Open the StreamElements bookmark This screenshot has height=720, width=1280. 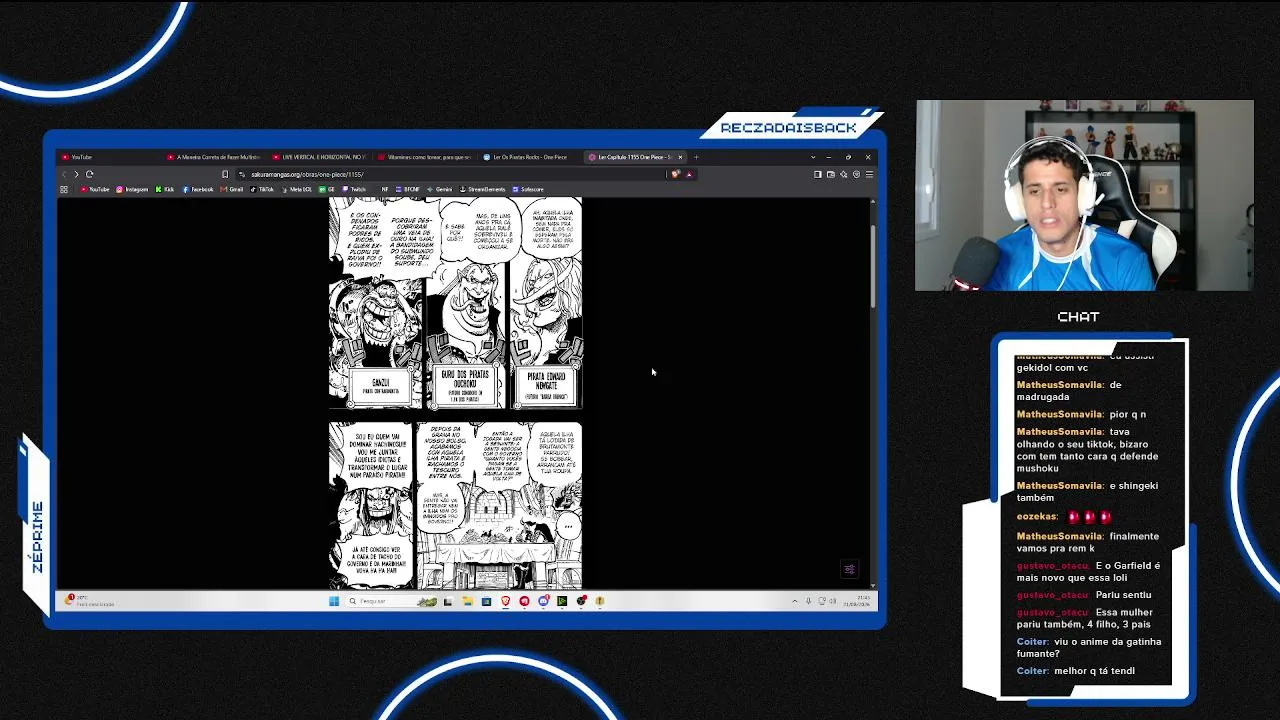pos(483,189)
